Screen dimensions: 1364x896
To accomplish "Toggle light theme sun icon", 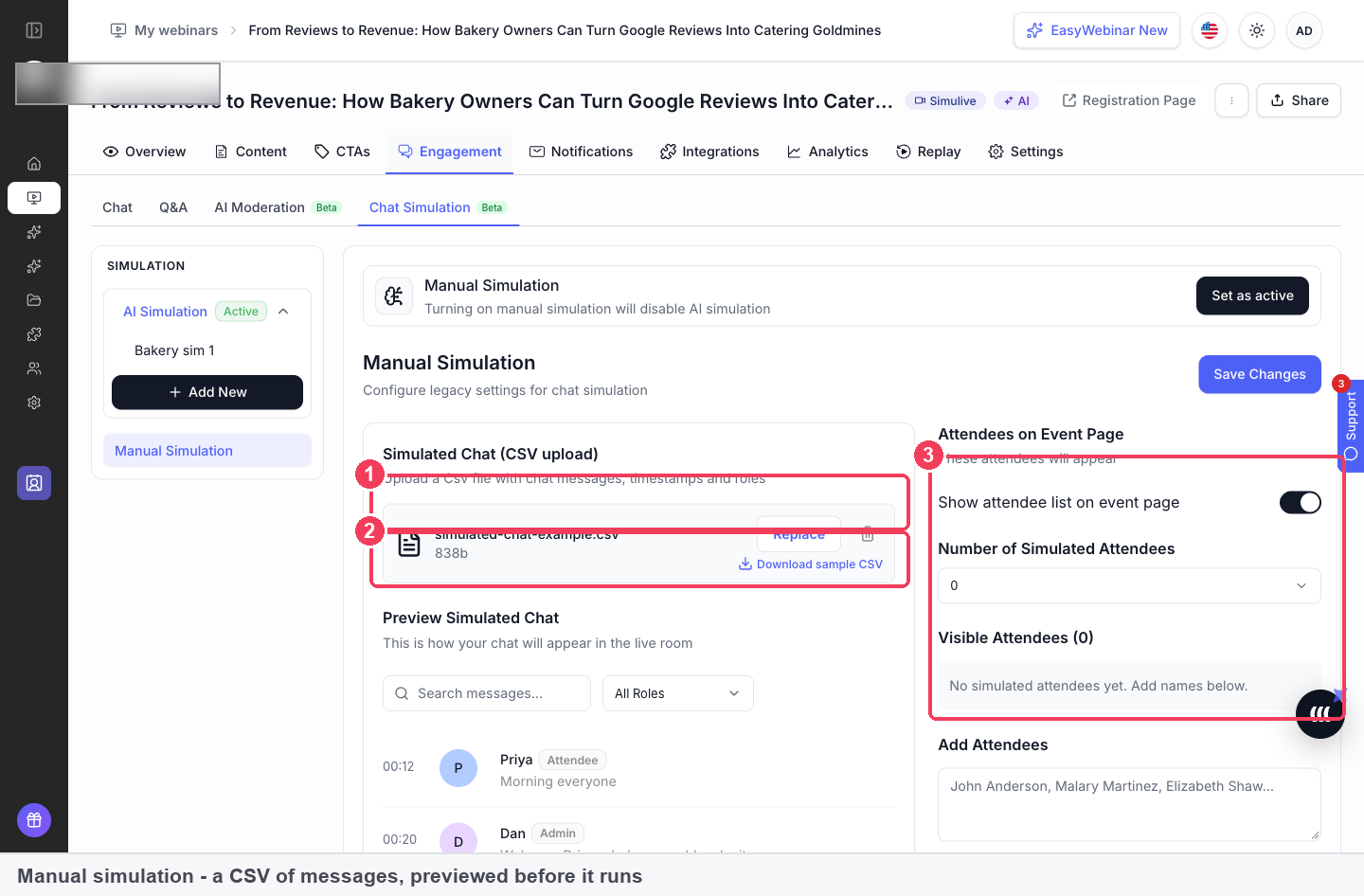I will tap(1257, 30).
